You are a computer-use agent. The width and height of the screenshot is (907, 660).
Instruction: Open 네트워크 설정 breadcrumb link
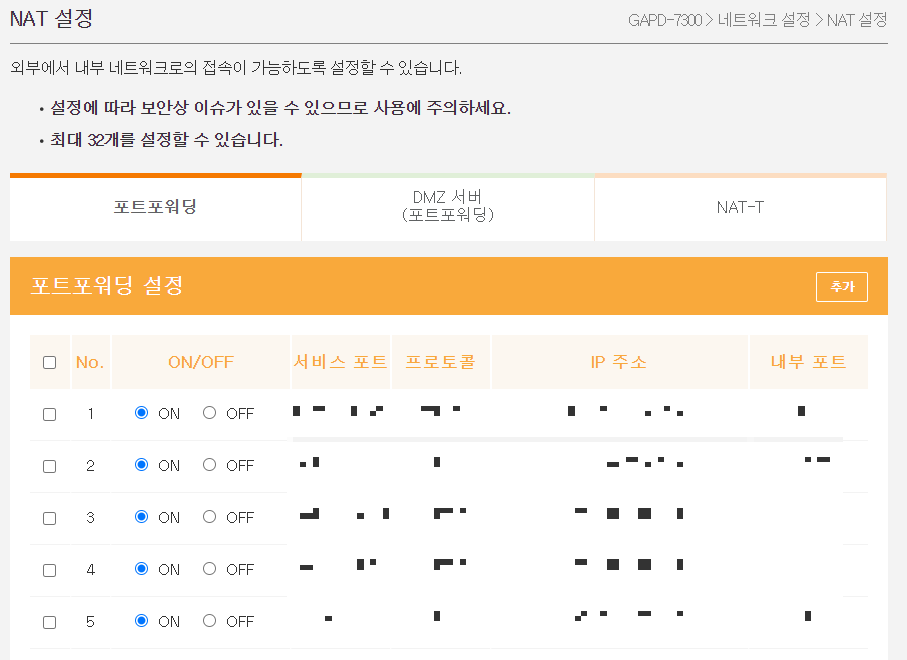pos(764,20)
